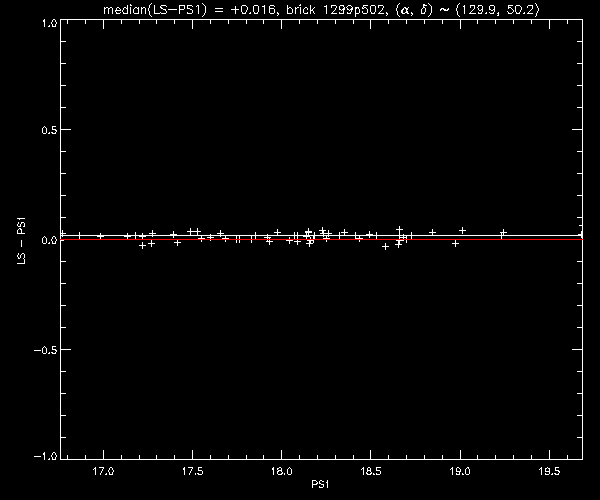Viewport: 600px width, 500px height.
Task: Click the 'PS1' x-axis label below ticks
Action: 320,484
